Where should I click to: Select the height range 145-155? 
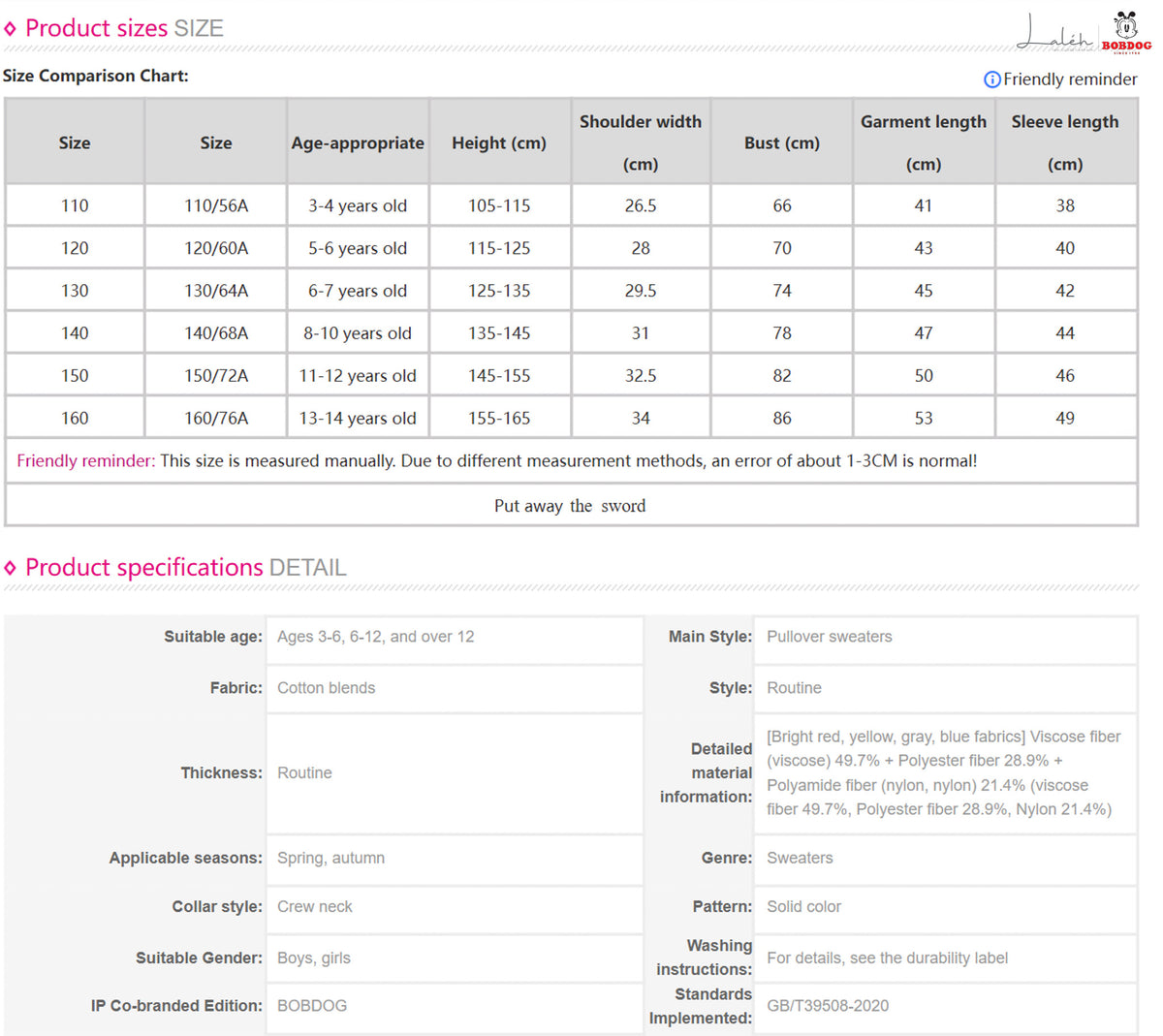[499, 376]
